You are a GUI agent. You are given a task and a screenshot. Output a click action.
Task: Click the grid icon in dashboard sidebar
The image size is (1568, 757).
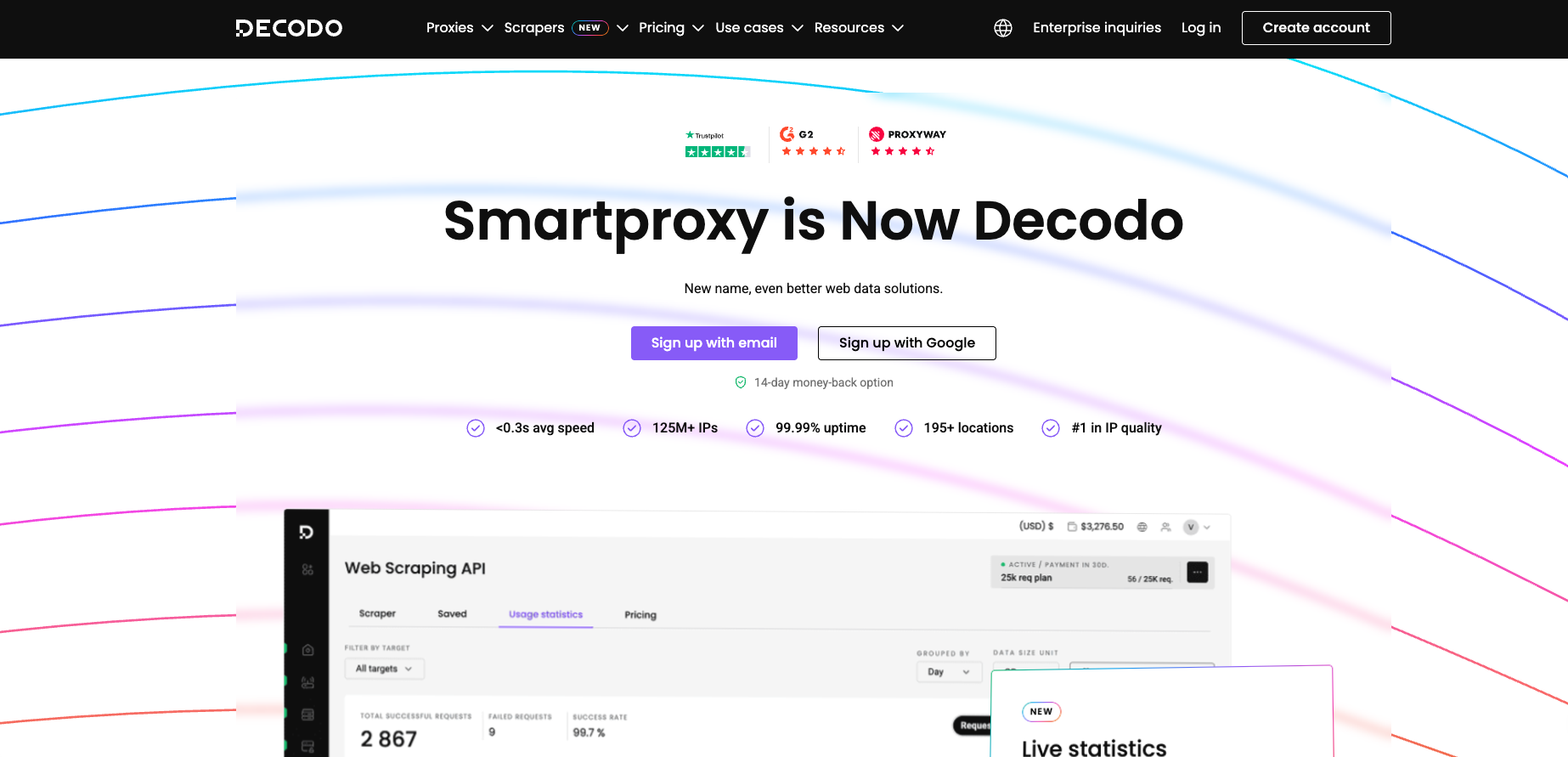point(307,569)
